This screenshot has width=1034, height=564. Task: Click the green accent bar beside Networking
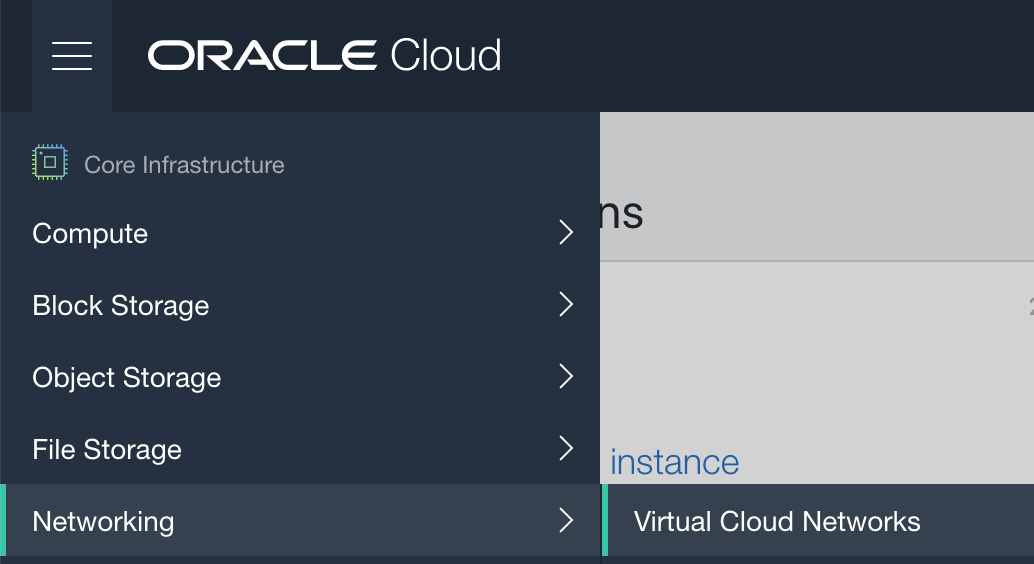3,520
